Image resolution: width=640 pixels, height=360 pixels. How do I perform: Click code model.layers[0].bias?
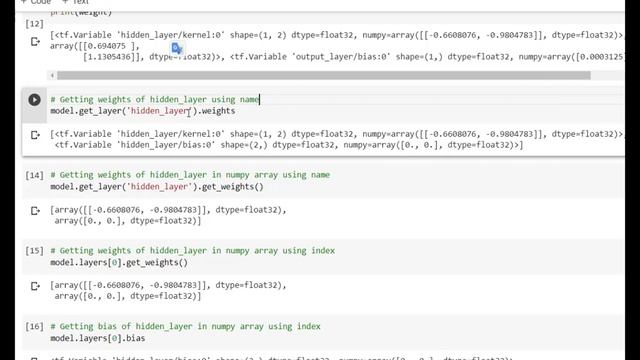coord(98,338)
